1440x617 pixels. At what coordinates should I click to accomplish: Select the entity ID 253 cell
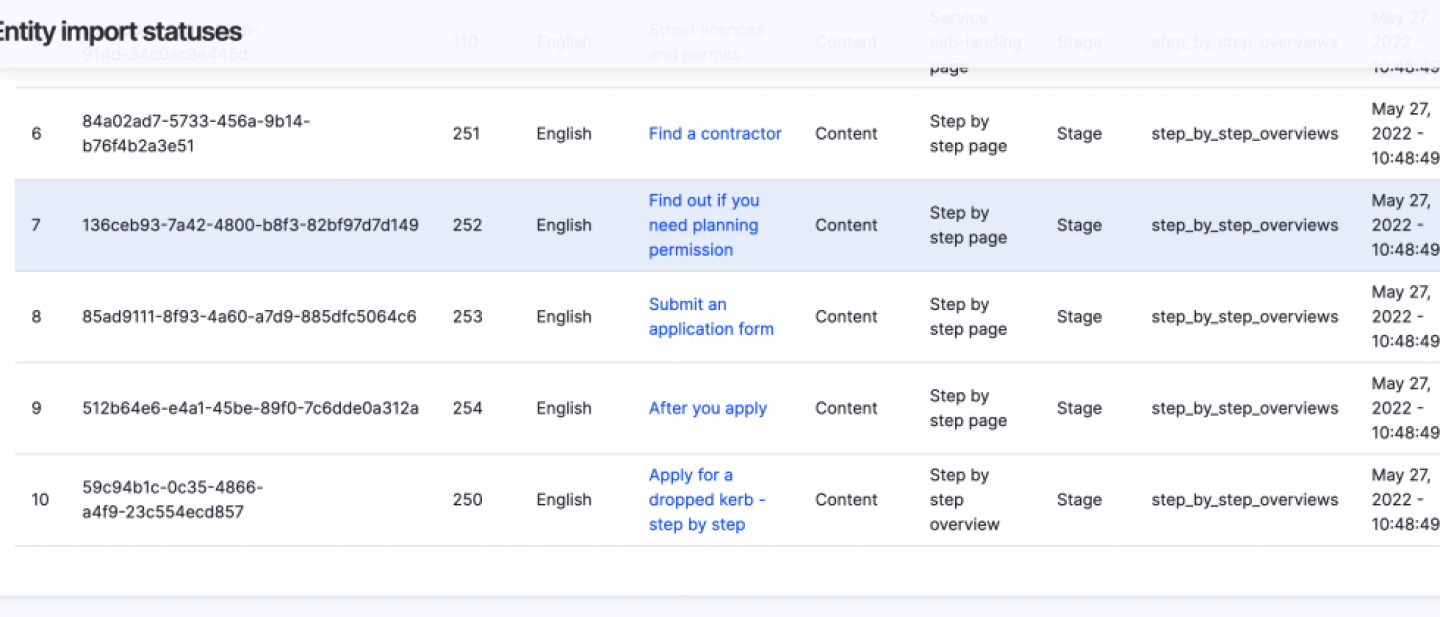pyautogui.click(x=467, y=317)
